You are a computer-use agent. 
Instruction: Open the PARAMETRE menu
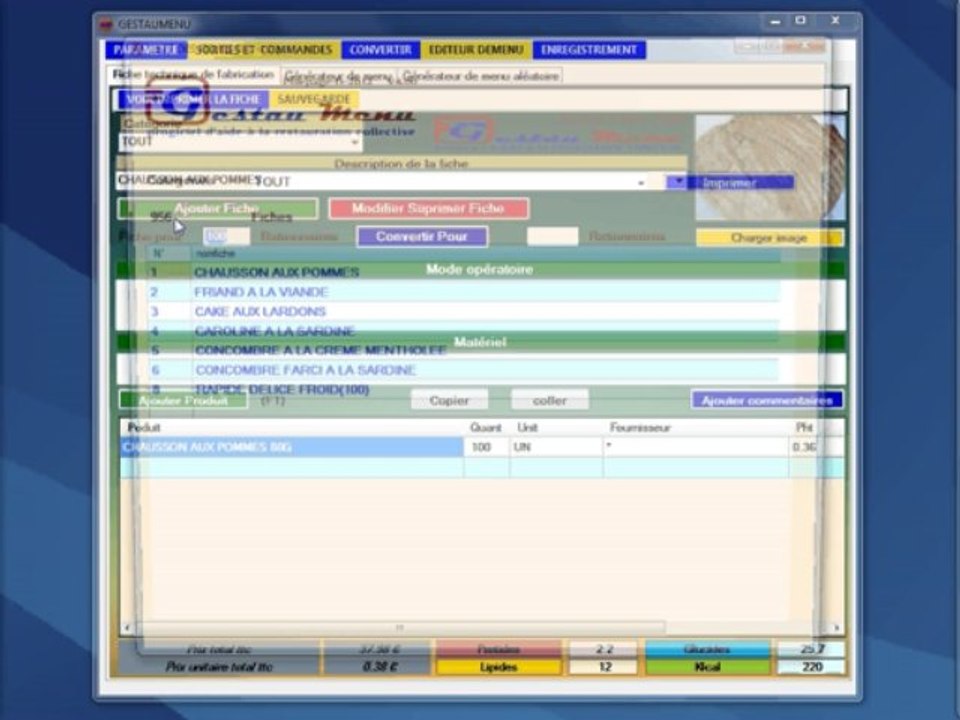146,50
